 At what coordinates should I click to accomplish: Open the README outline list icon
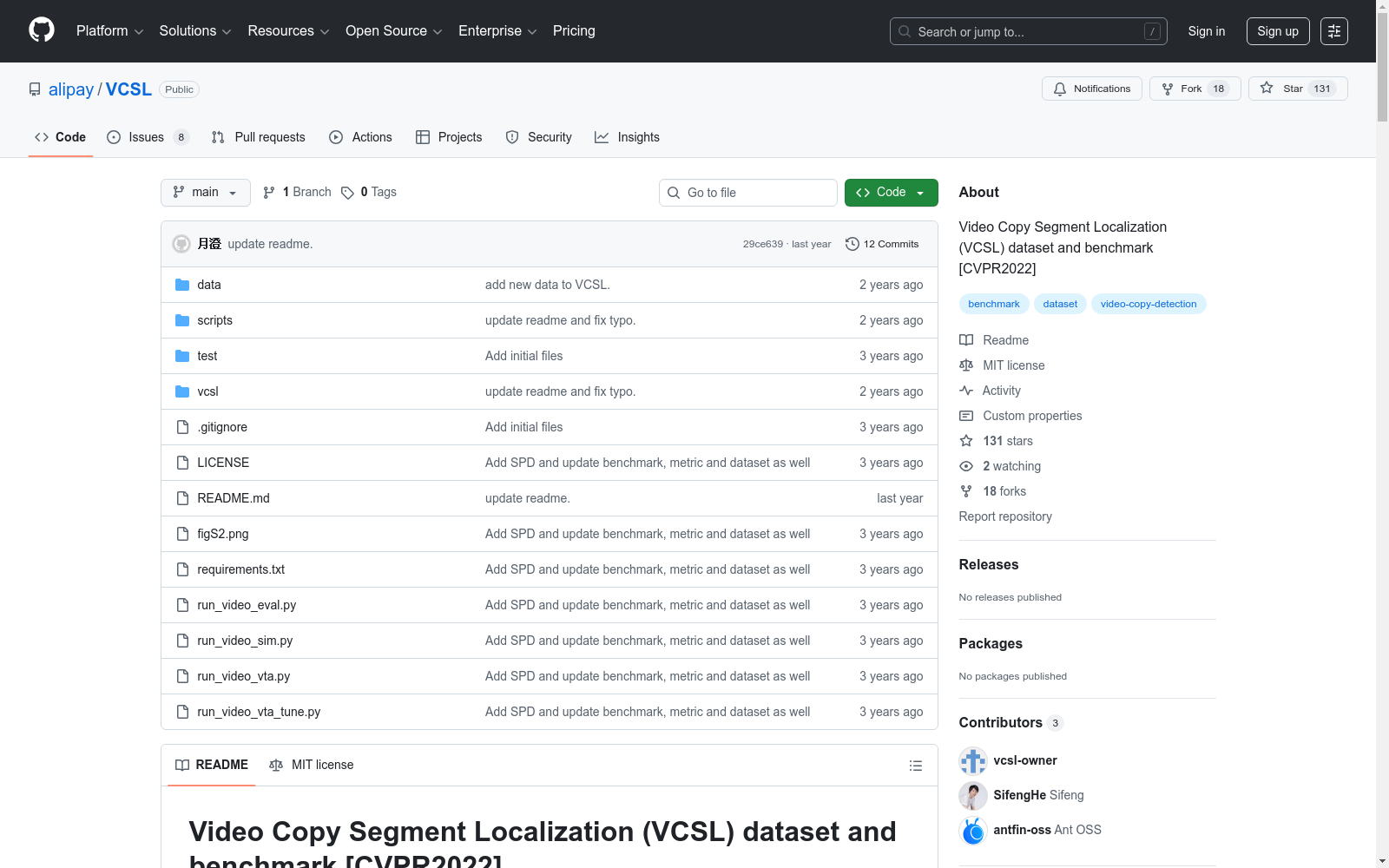tap(915, 766)
